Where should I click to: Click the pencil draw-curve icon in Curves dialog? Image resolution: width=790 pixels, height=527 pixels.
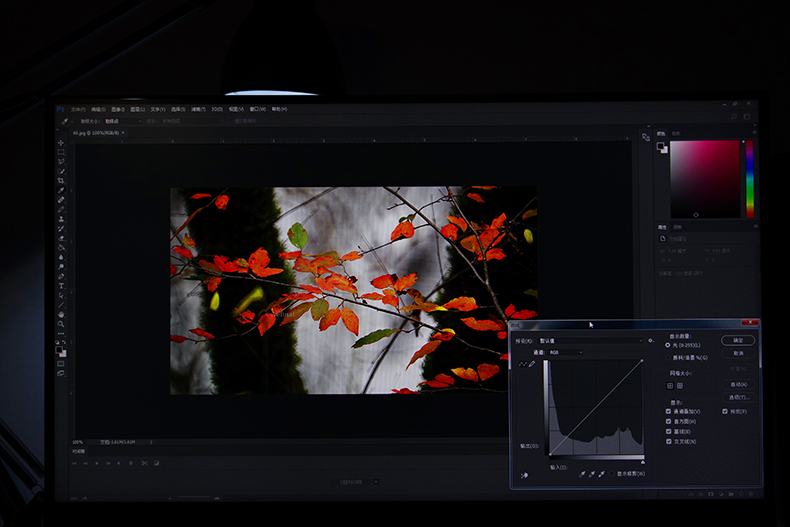click(x=532, y=363)
